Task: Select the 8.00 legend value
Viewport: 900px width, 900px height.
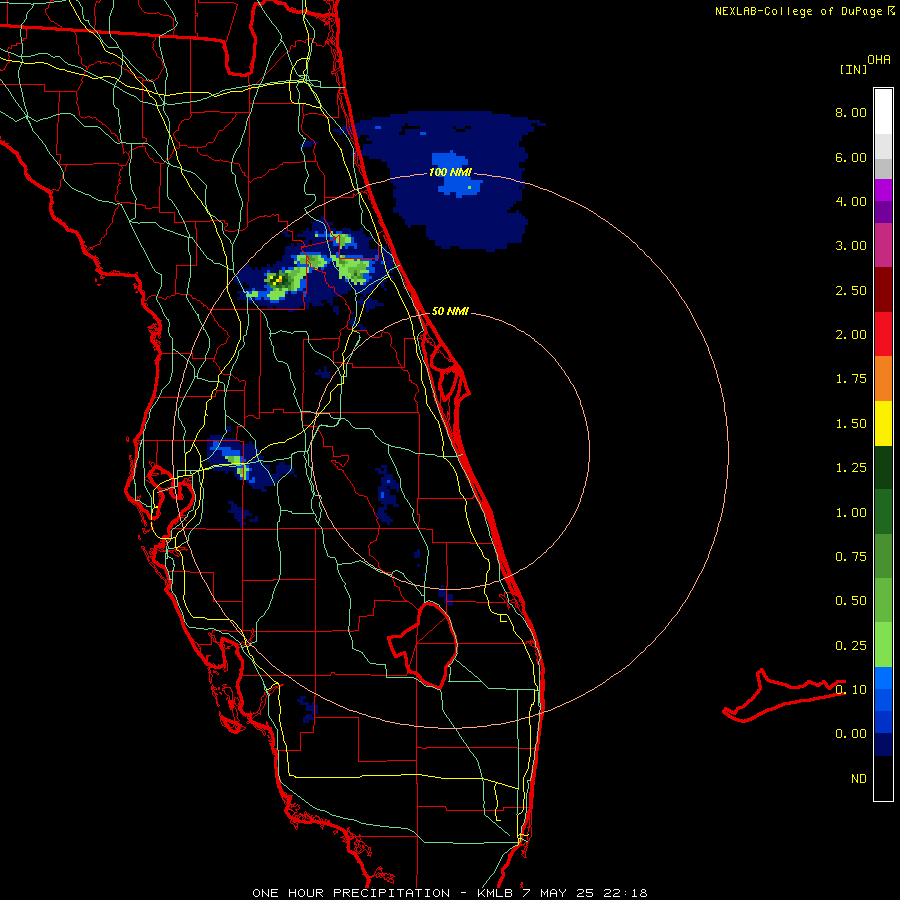Action: [851, 112]
